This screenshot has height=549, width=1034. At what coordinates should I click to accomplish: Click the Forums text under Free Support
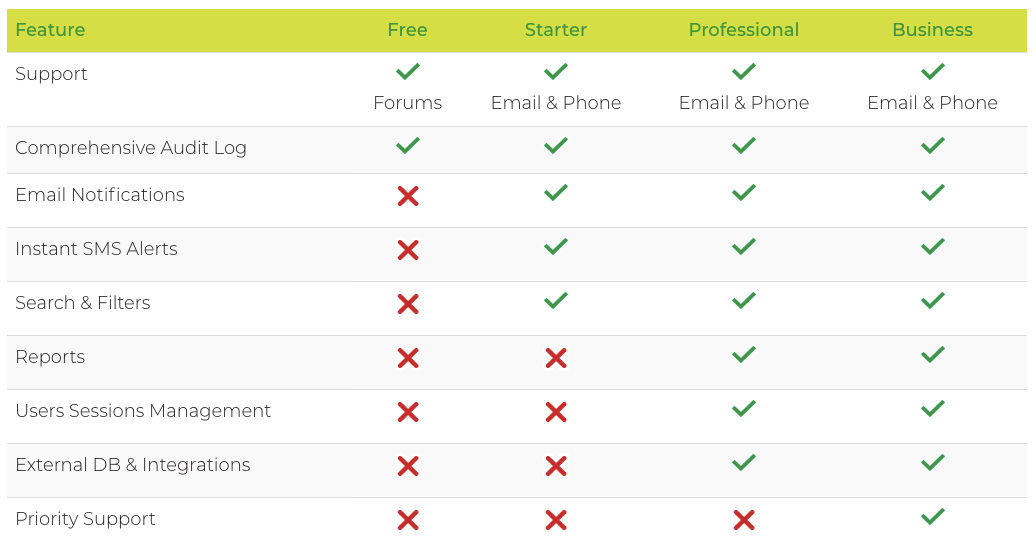click(407, 103)
